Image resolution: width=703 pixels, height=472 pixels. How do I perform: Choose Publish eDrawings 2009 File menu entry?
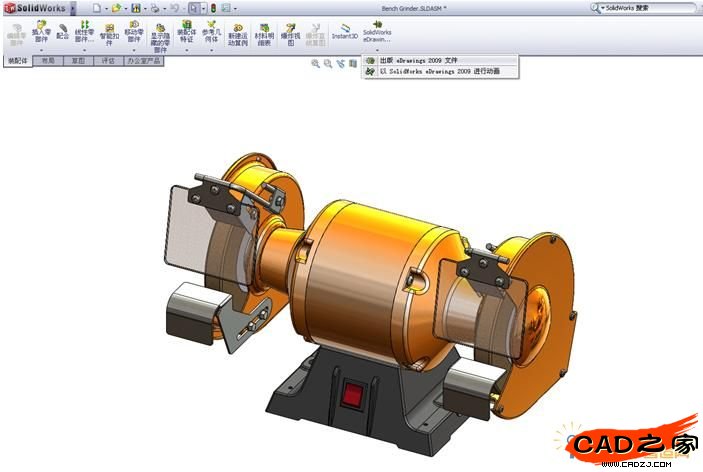(x=440, y=60)
